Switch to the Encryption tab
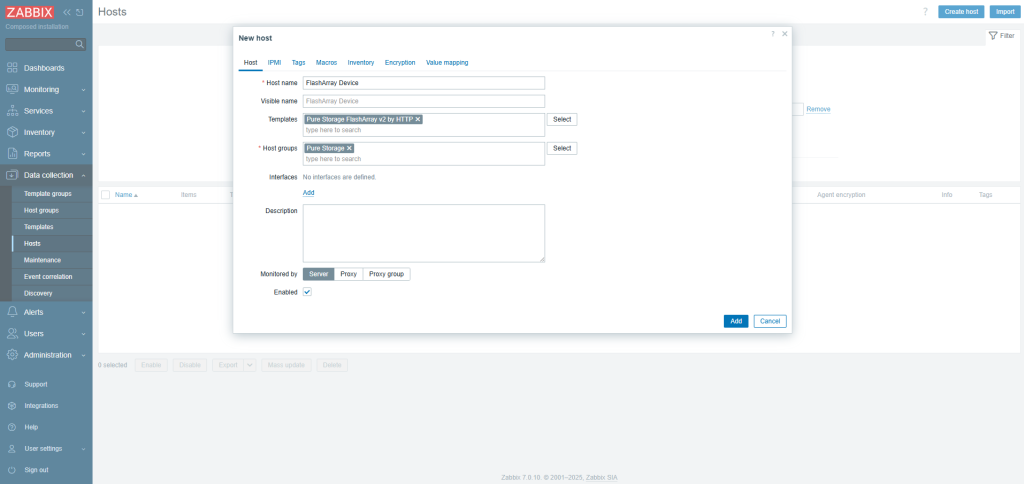 coord(400,63)
